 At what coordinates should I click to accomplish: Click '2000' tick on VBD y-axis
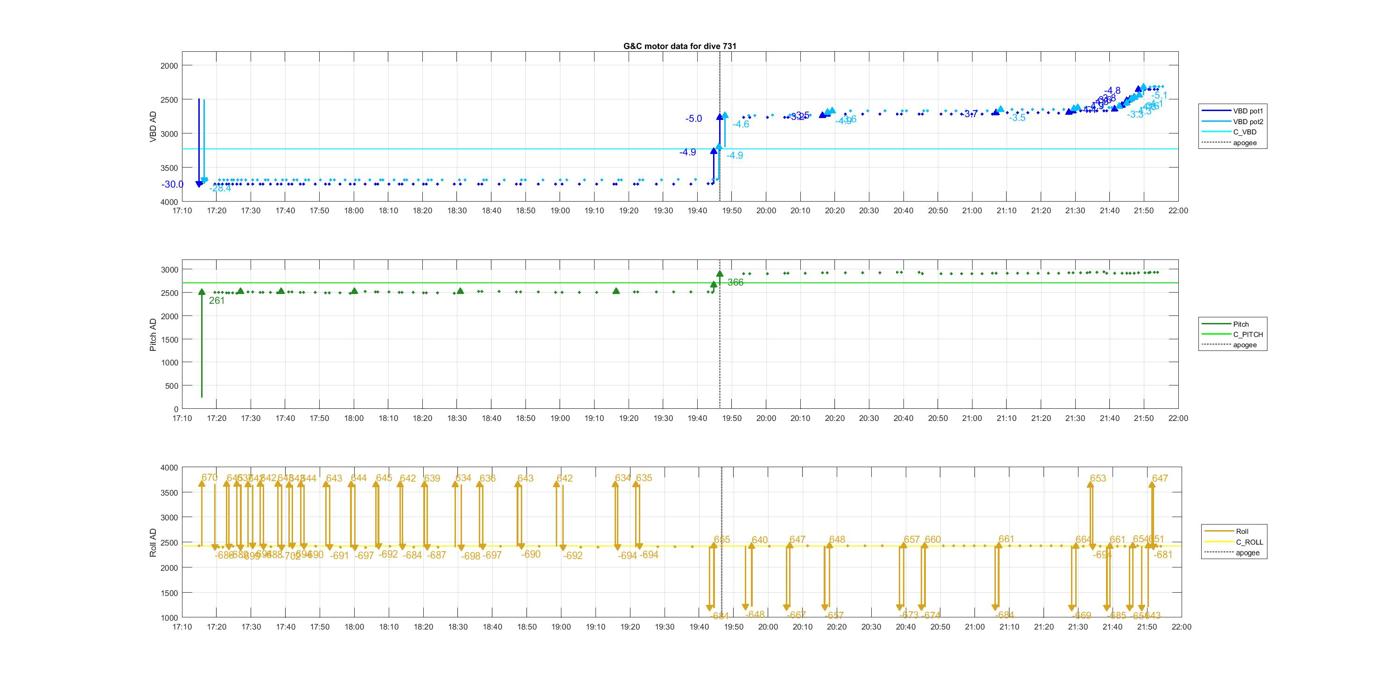tap(169, 66)
